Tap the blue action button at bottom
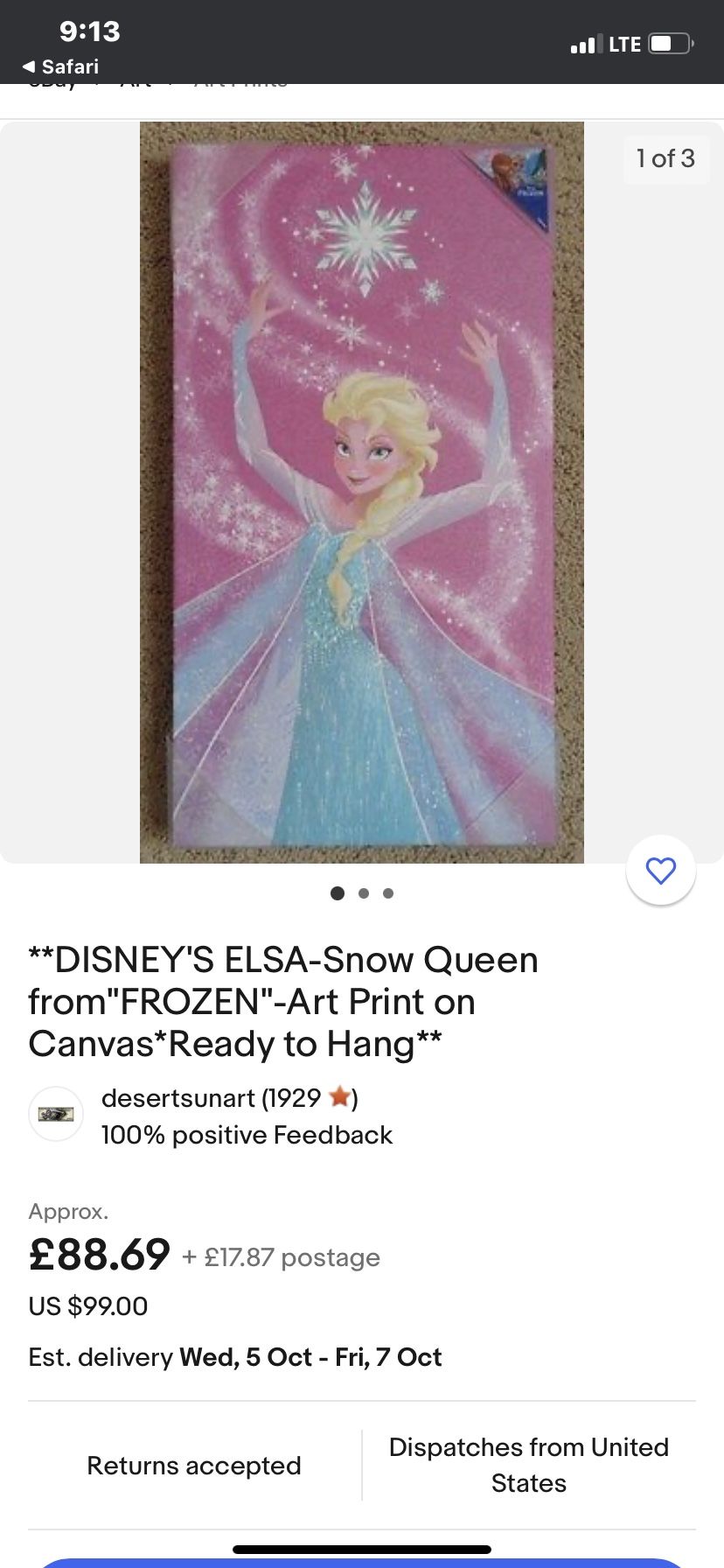This screenshot has width=724, height=1568. pyautogui.click(x=362, y=1563)
